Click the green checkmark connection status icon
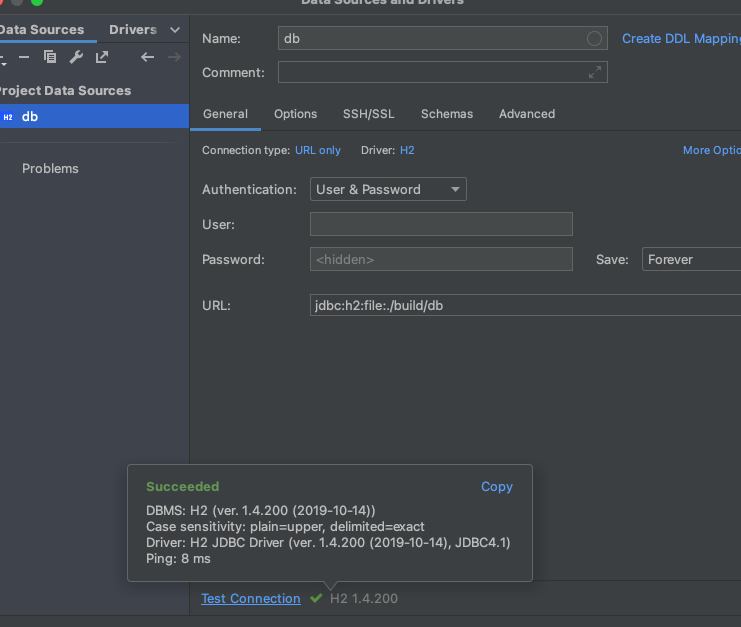The image size is (741, 627). point(316,598)
